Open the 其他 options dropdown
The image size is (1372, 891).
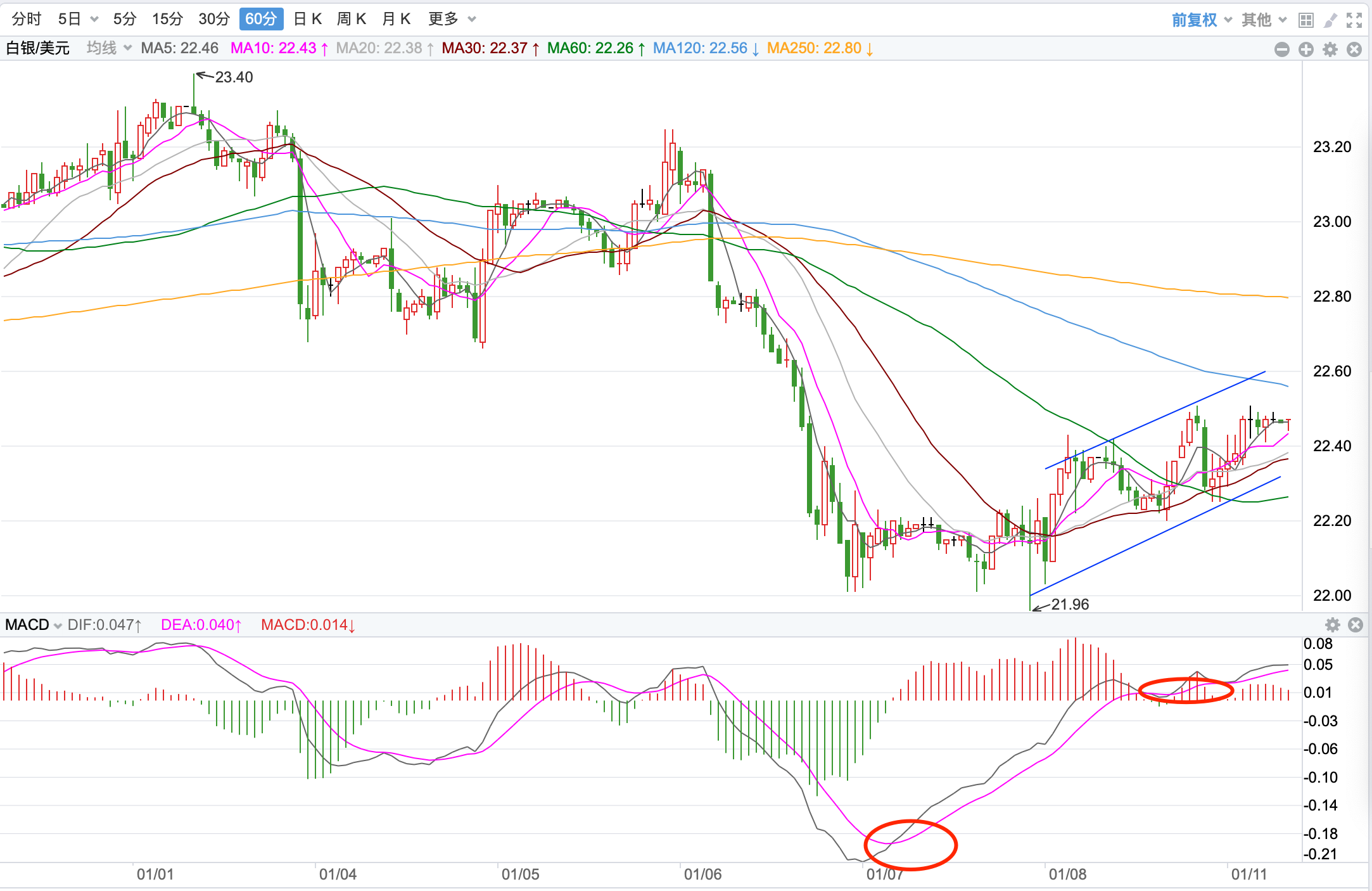coord(1264,20)
